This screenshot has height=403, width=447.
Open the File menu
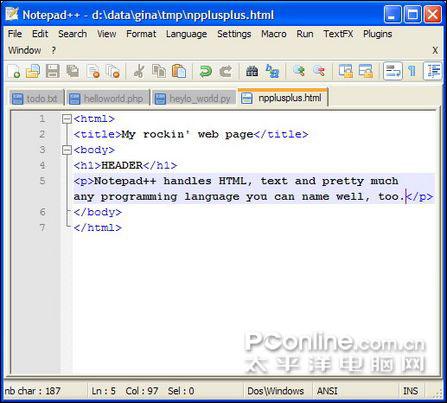click(x=15, y=34)
